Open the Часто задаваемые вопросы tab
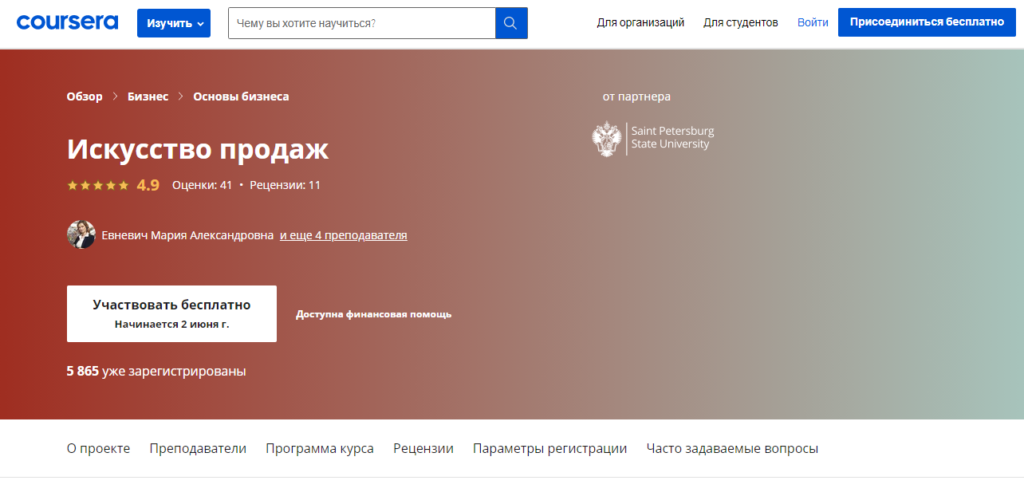 732,449
